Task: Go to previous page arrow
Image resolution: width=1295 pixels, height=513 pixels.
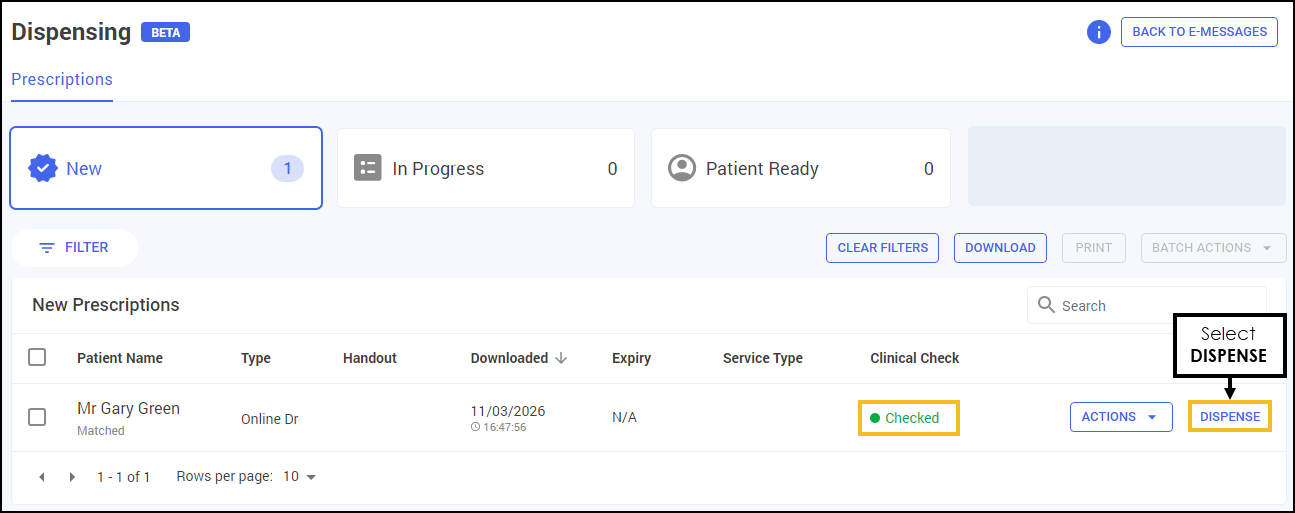Action: (42, 477)
